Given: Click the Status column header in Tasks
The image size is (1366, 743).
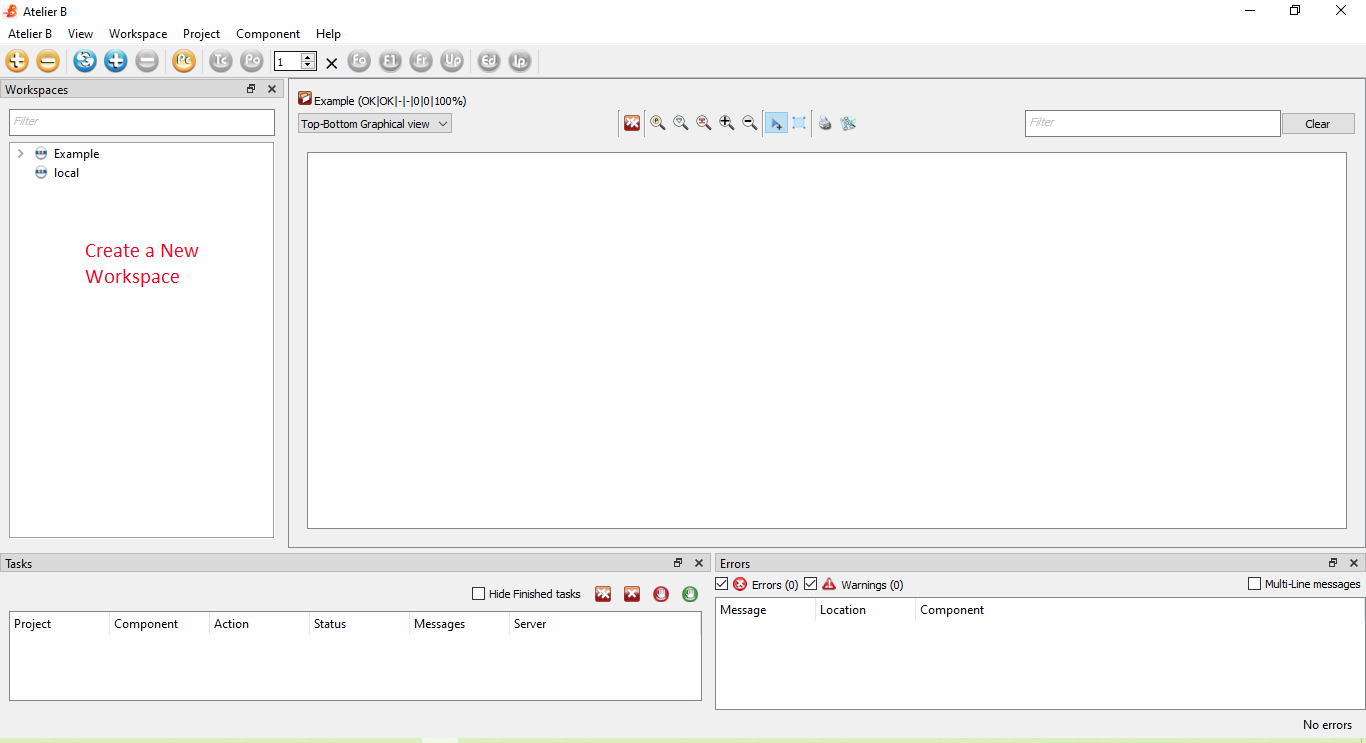Looking at the screenshot, I should (359, 624).
